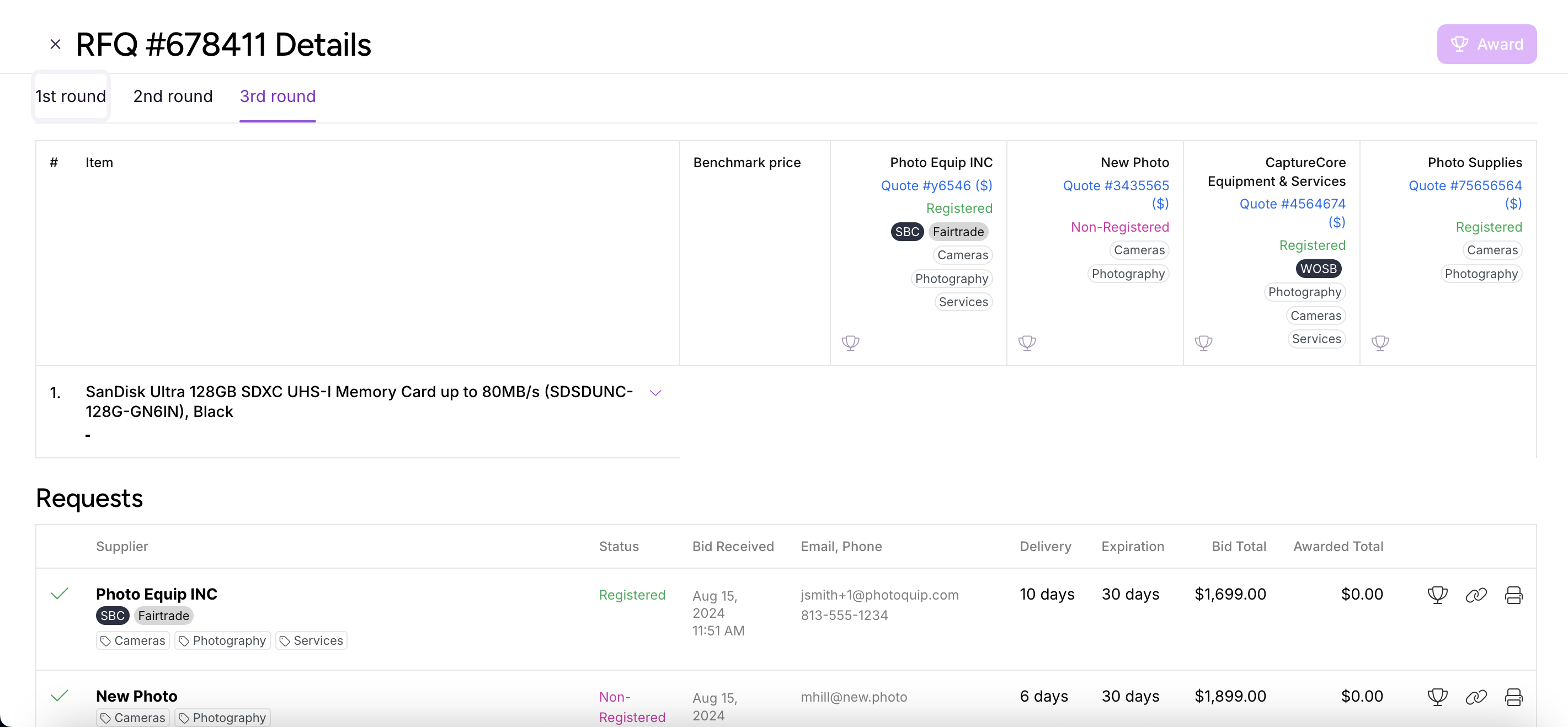The height and width of the screenshot is (727, 1568).
Task: Click SBC badge in Photo Equip INC column header
Action: [x=907, y=232]
